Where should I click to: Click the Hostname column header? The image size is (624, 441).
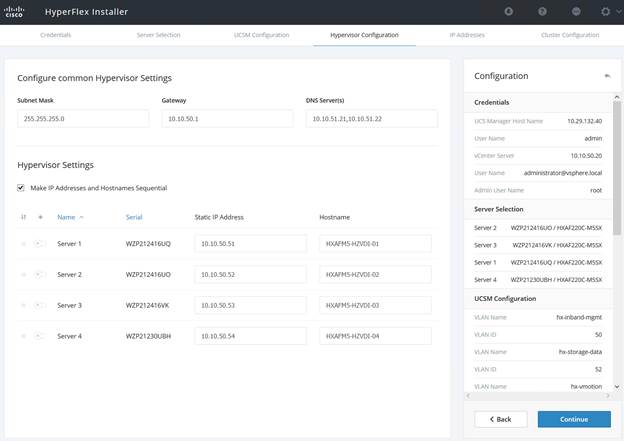pos(335,217)
